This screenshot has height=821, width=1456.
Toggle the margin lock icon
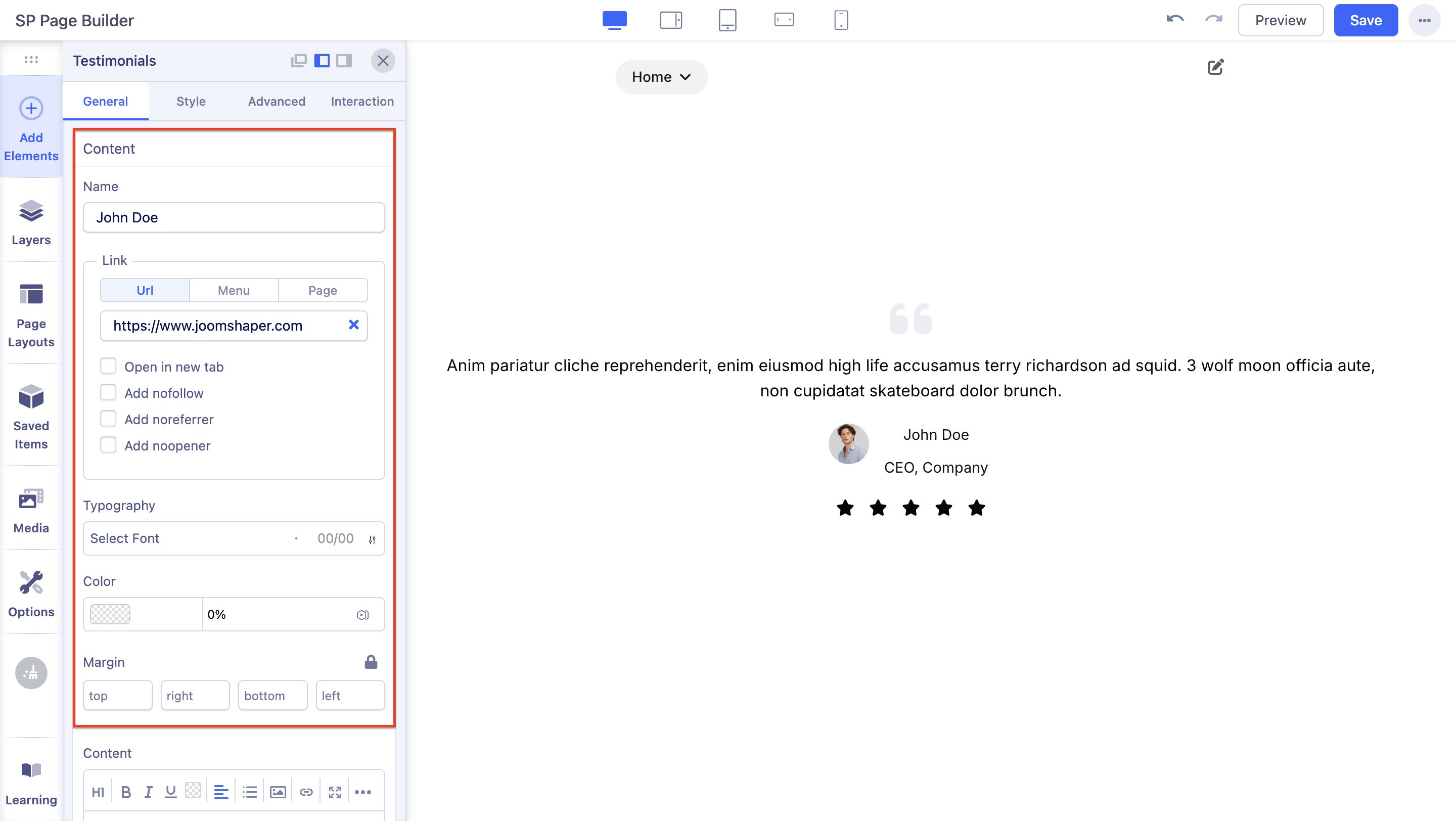pyautogui.click(x=371, y=662)
